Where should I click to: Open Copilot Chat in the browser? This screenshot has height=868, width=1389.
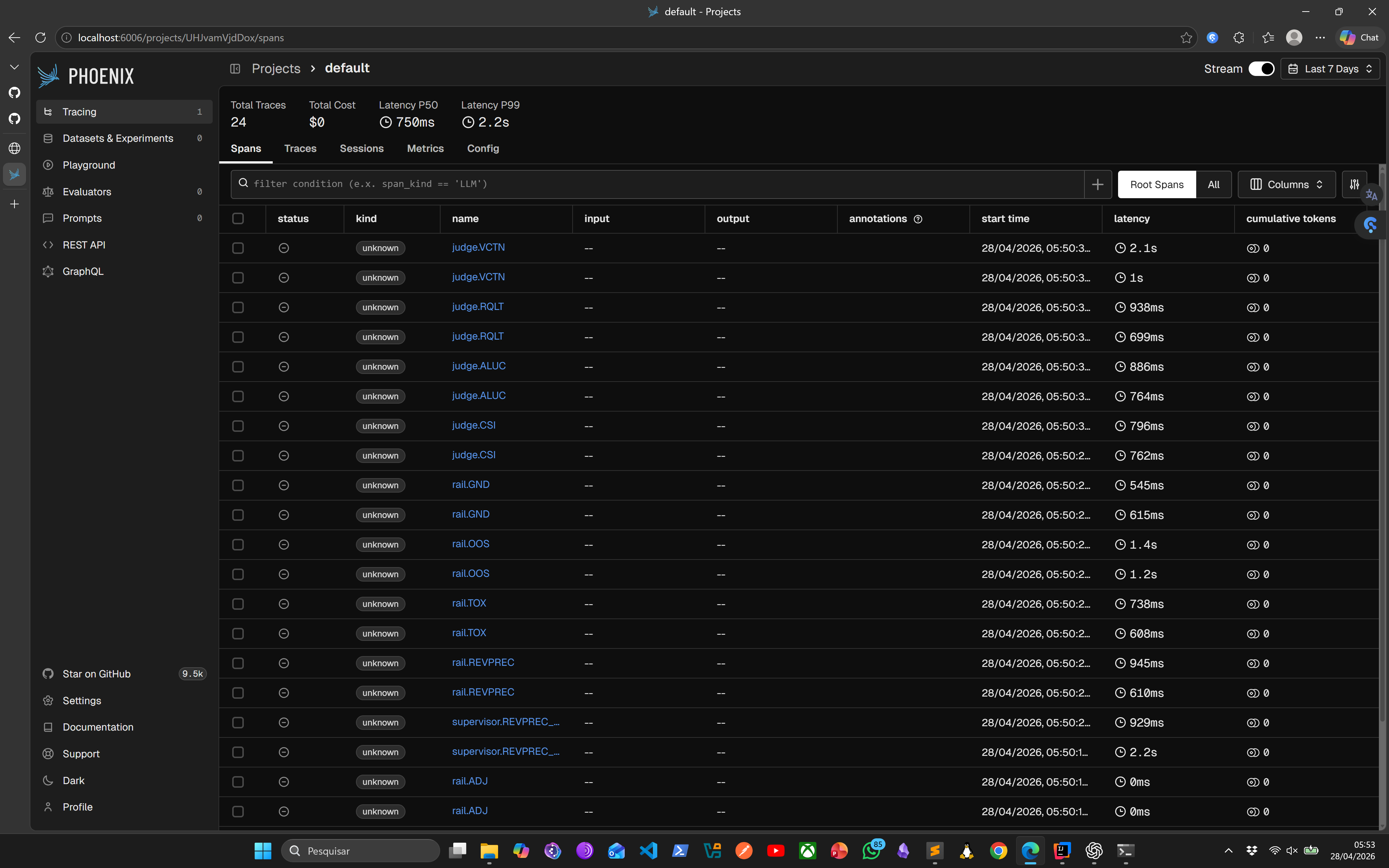[x=1359, y=37]
